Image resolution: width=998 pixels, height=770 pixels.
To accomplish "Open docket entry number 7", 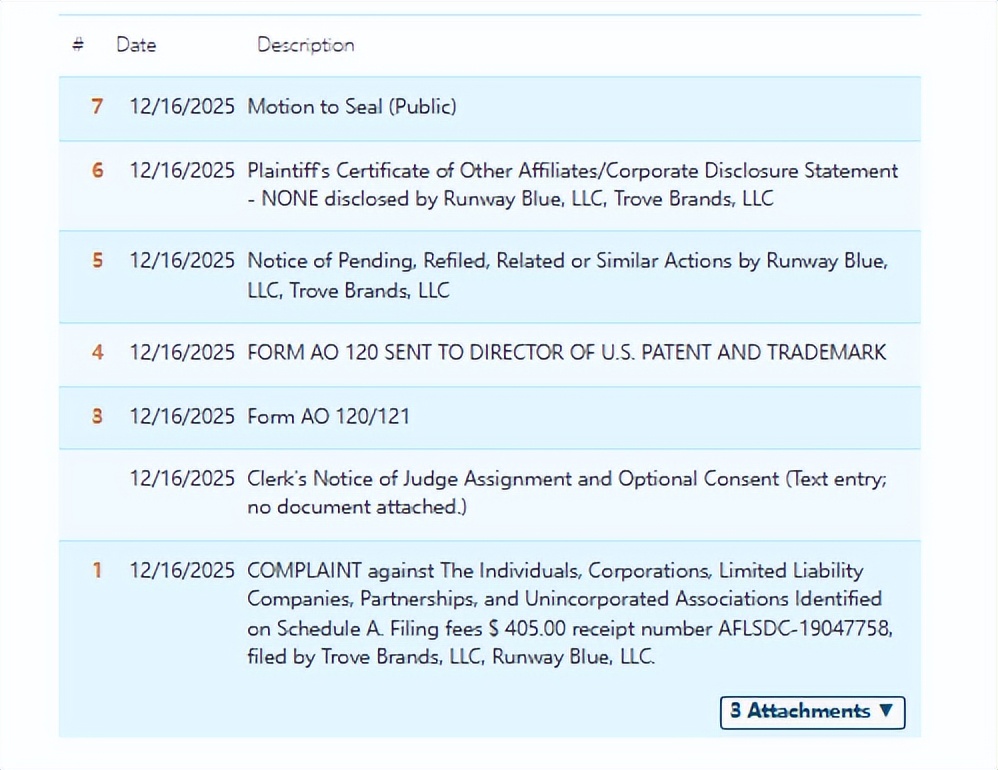I will [97, 107].
